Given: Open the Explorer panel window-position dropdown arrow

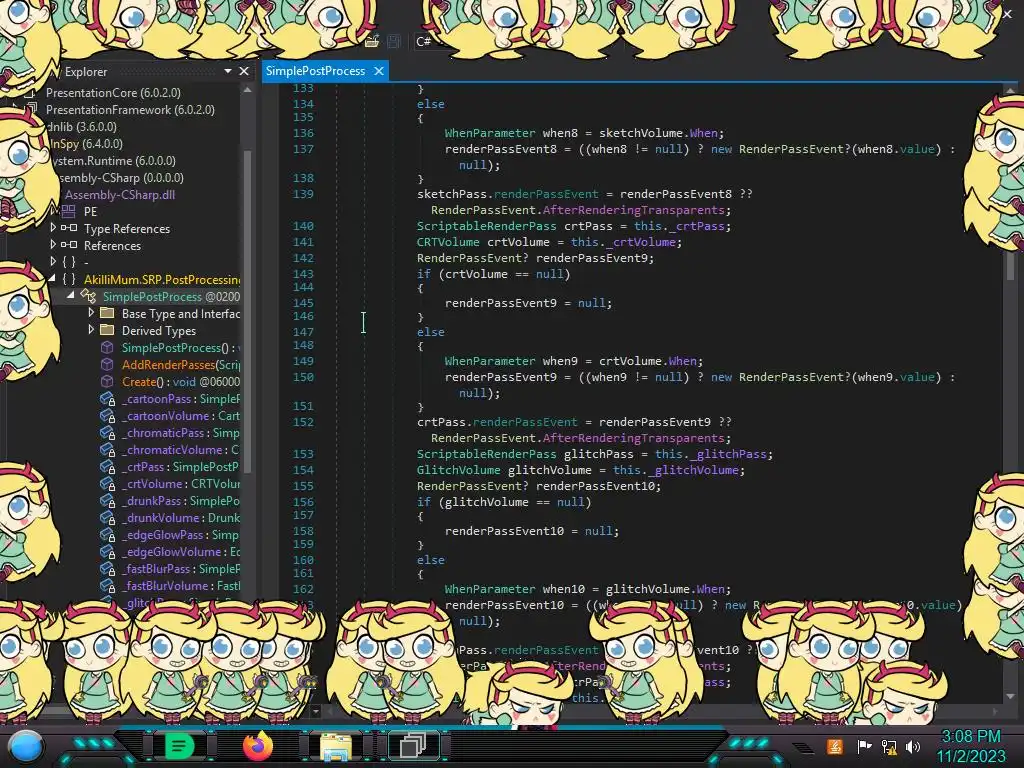Looking at the screenshot, I should pos(228,71).
